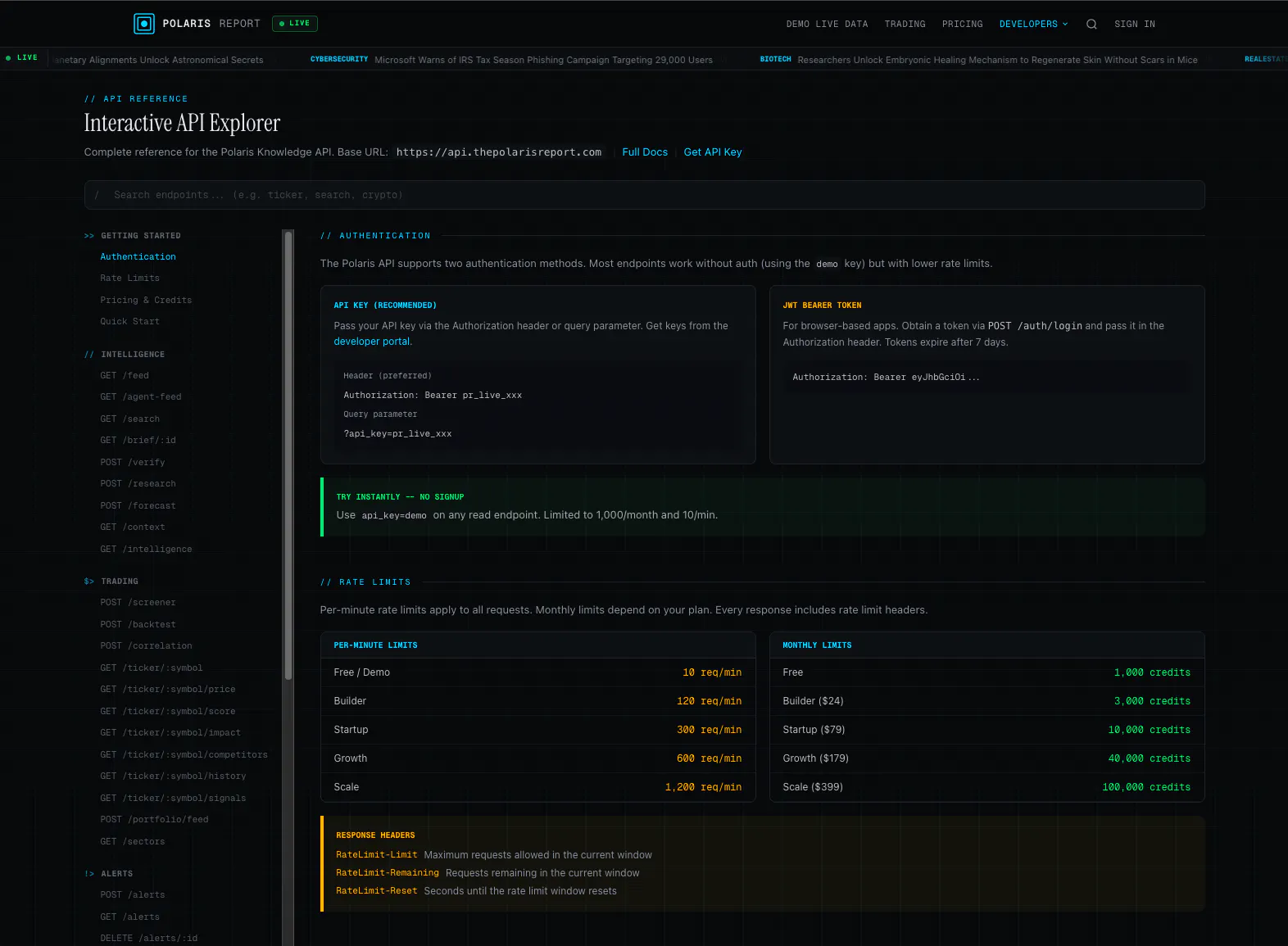Viewport: 1288px width, 946px height.
Task: Select Rate Limits in sidebar
Action: (129, 278)
